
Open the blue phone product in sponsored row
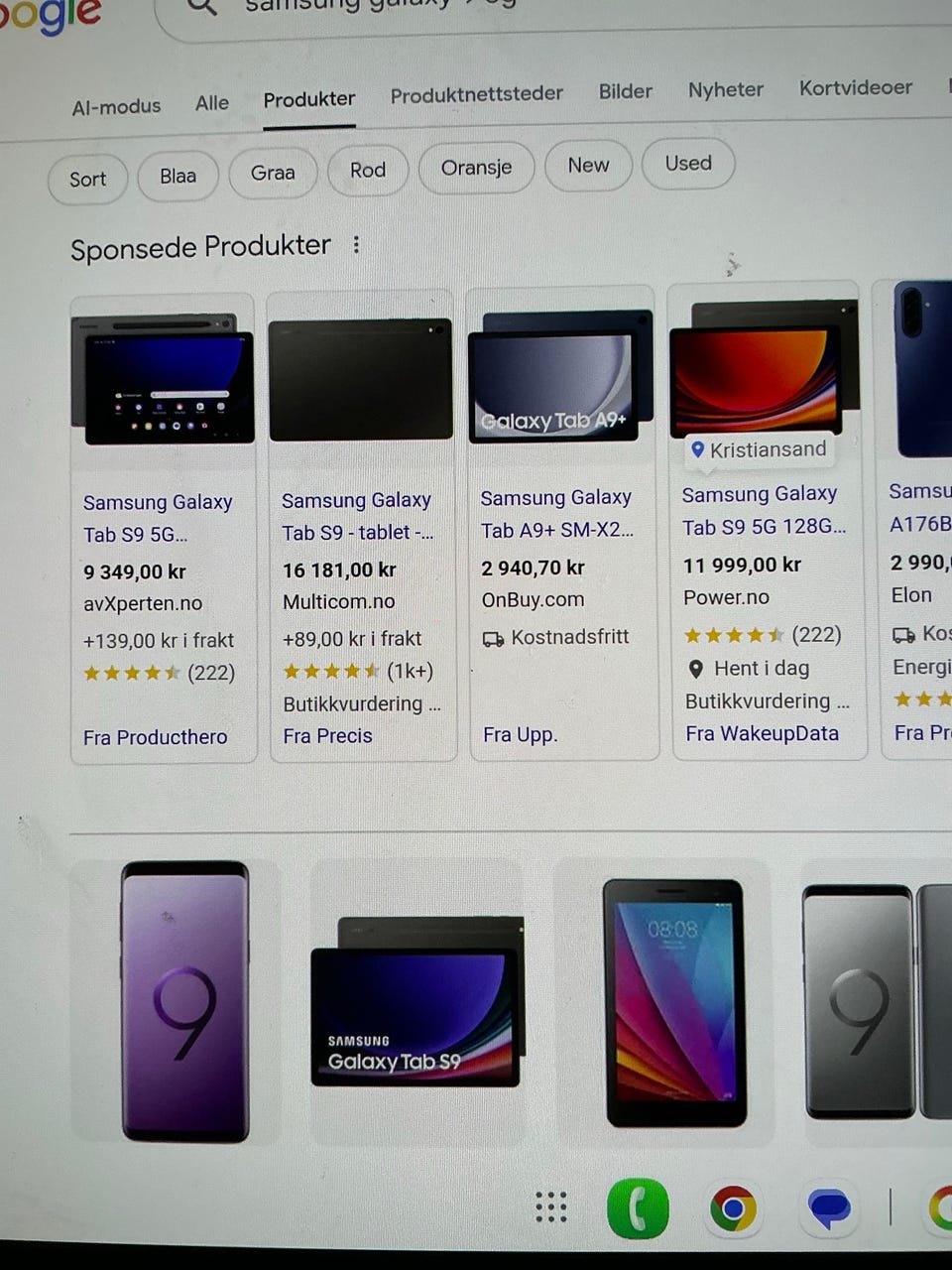(924, 369)
